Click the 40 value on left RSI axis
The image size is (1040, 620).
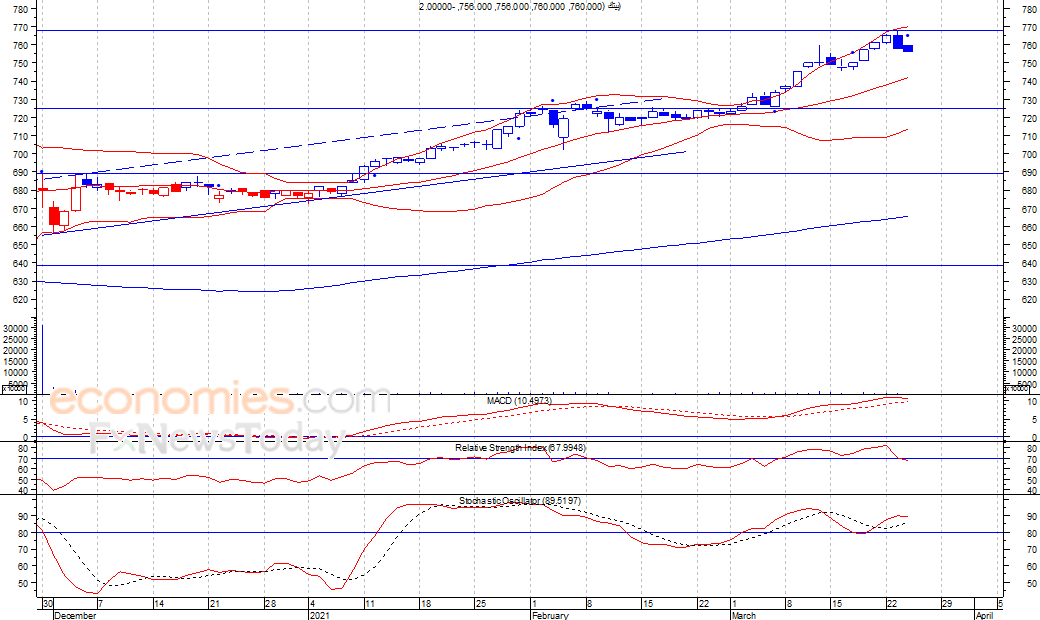click(x=23, y=491)
